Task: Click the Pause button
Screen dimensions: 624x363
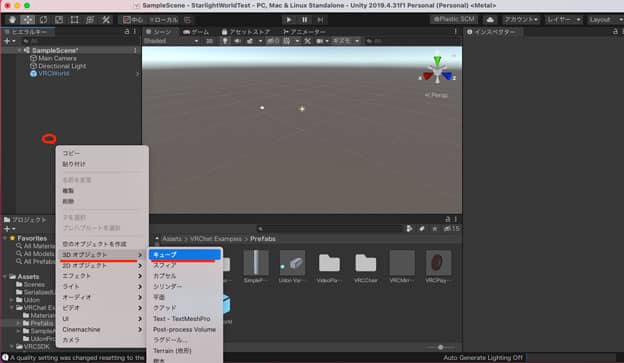Action: click(304, 20)
